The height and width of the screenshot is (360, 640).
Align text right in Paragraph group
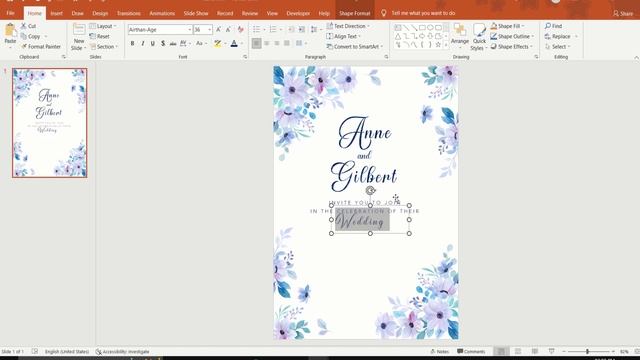click(277, 43)
